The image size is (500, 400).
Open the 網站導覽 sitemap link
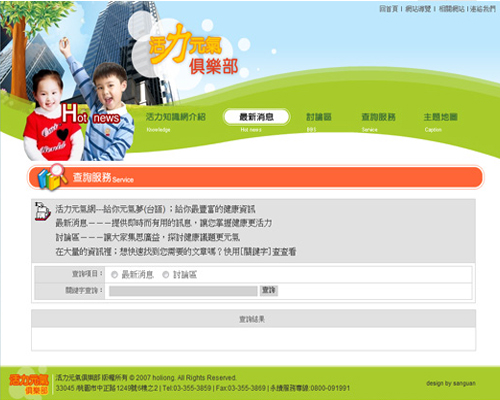click(x=418, y=9)
